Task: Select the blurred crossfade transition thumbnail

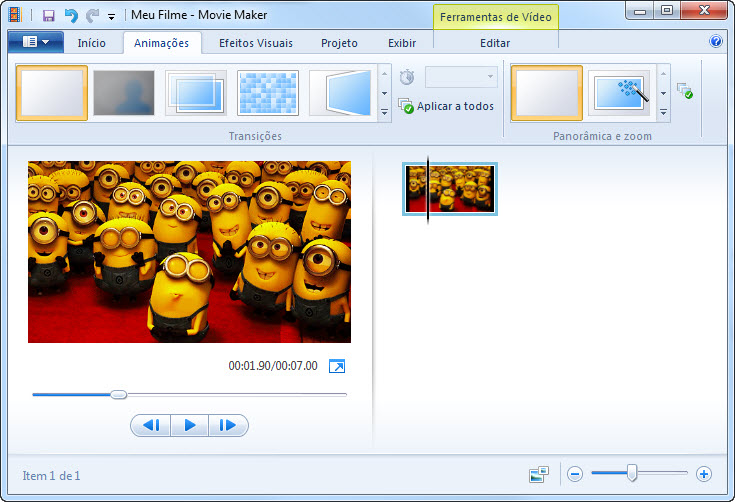Action: click(x=124, y=93)
